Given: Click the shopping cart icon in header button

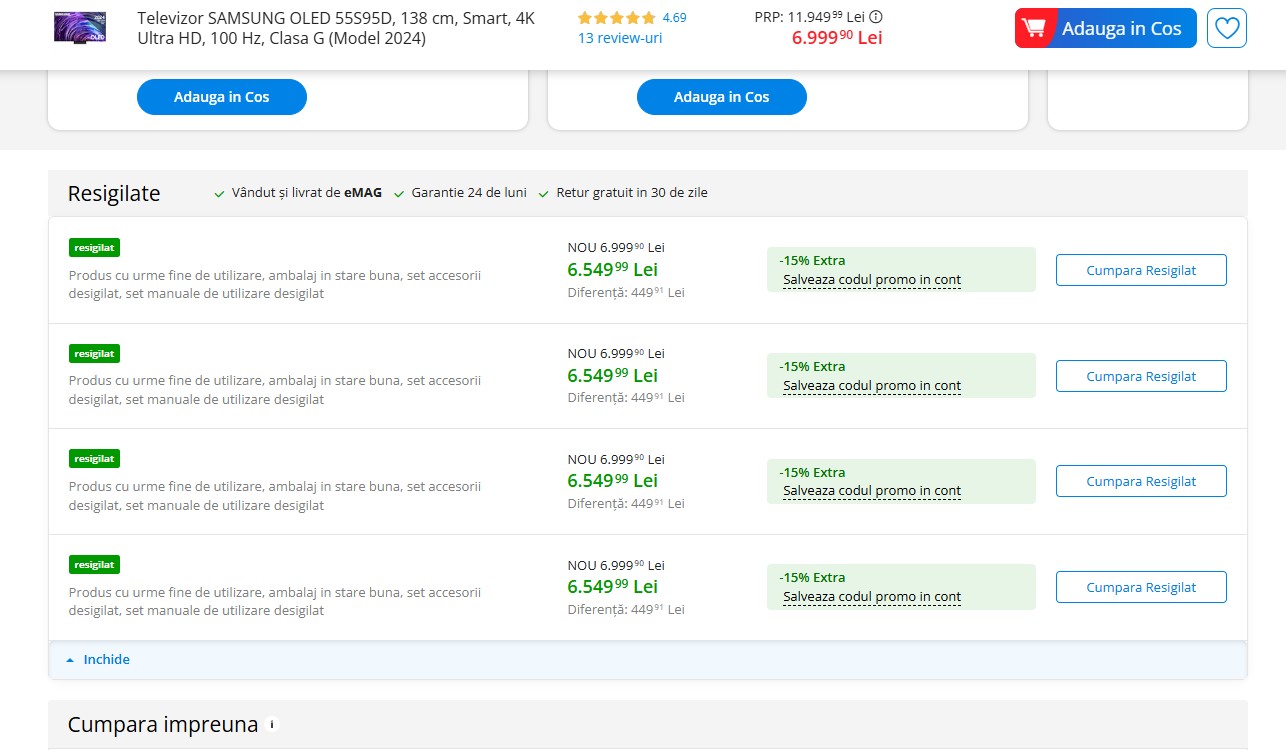Looking at the screenshot, I should point(1034,28).
